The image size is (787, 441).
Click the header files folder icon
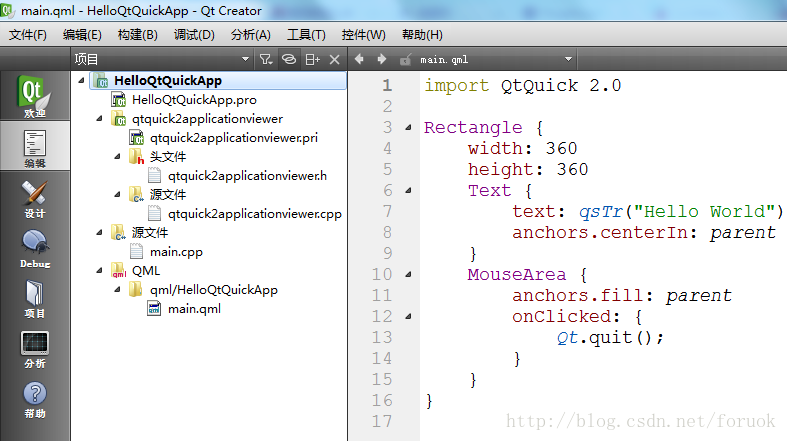click(137, 157)
